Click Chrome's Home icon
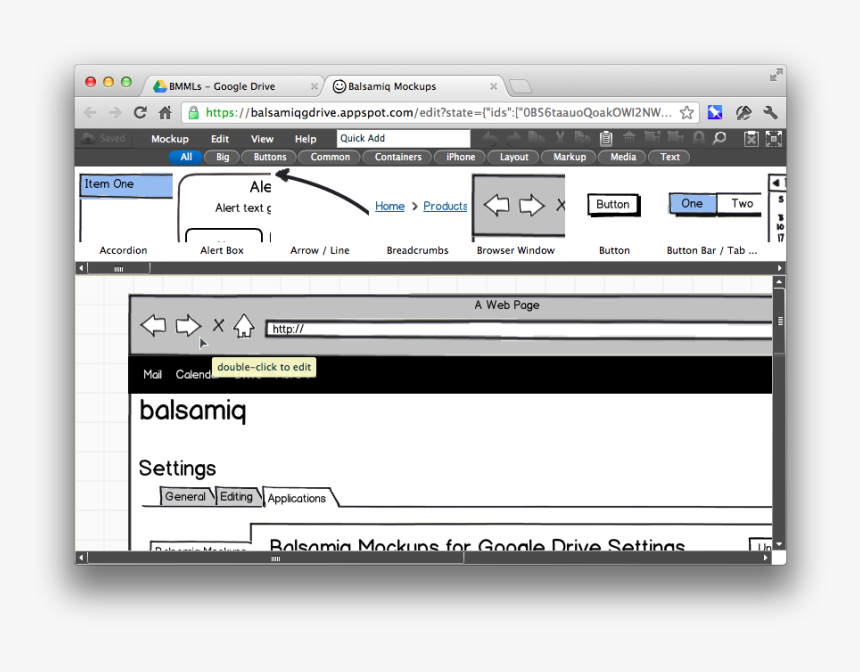Screen dimensions: 860x672 (x=165, y=112)
